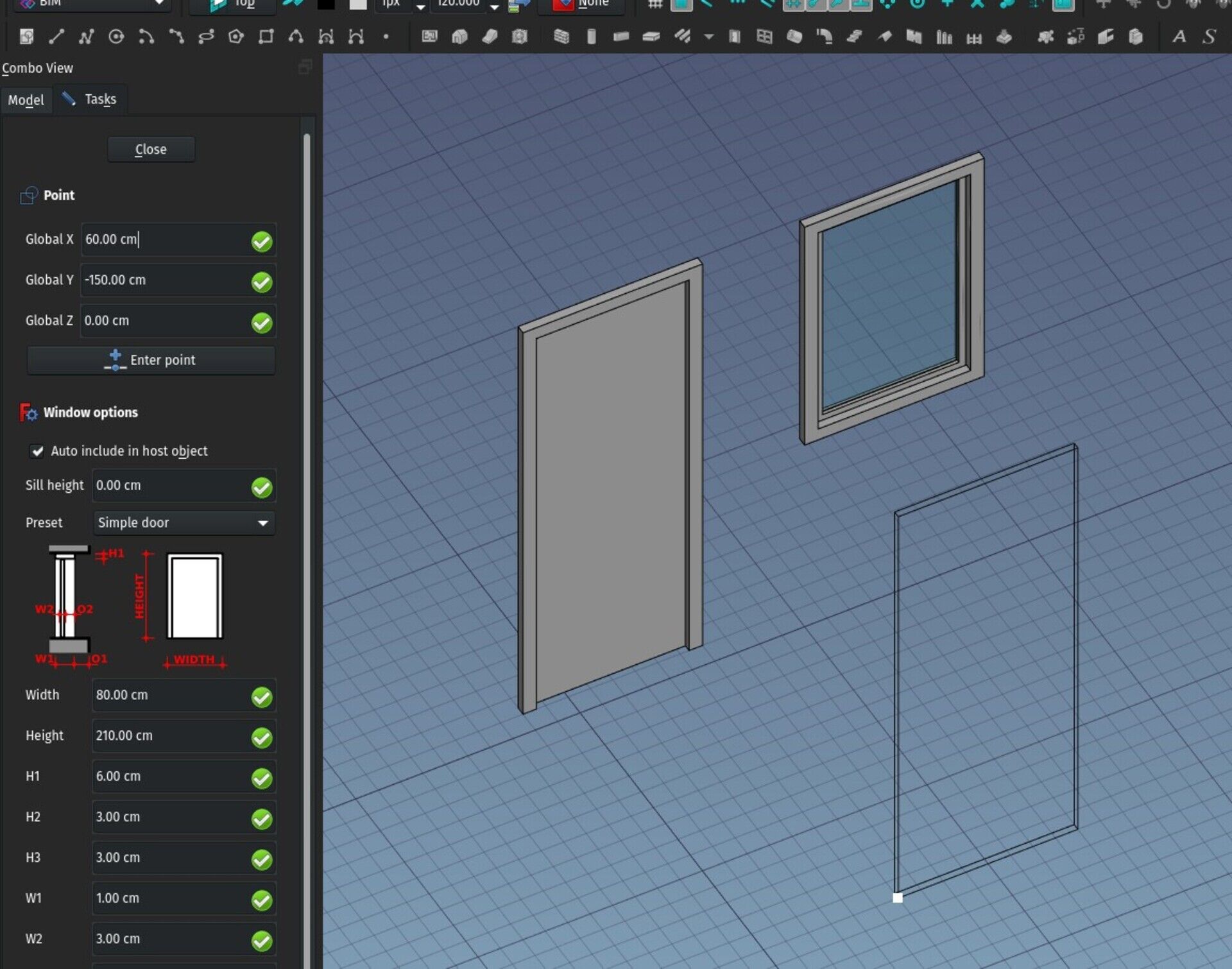Select the Circle drawing tool
Image resolution: width=1232 pixels, height=969 pixels.
click(116, 37)
